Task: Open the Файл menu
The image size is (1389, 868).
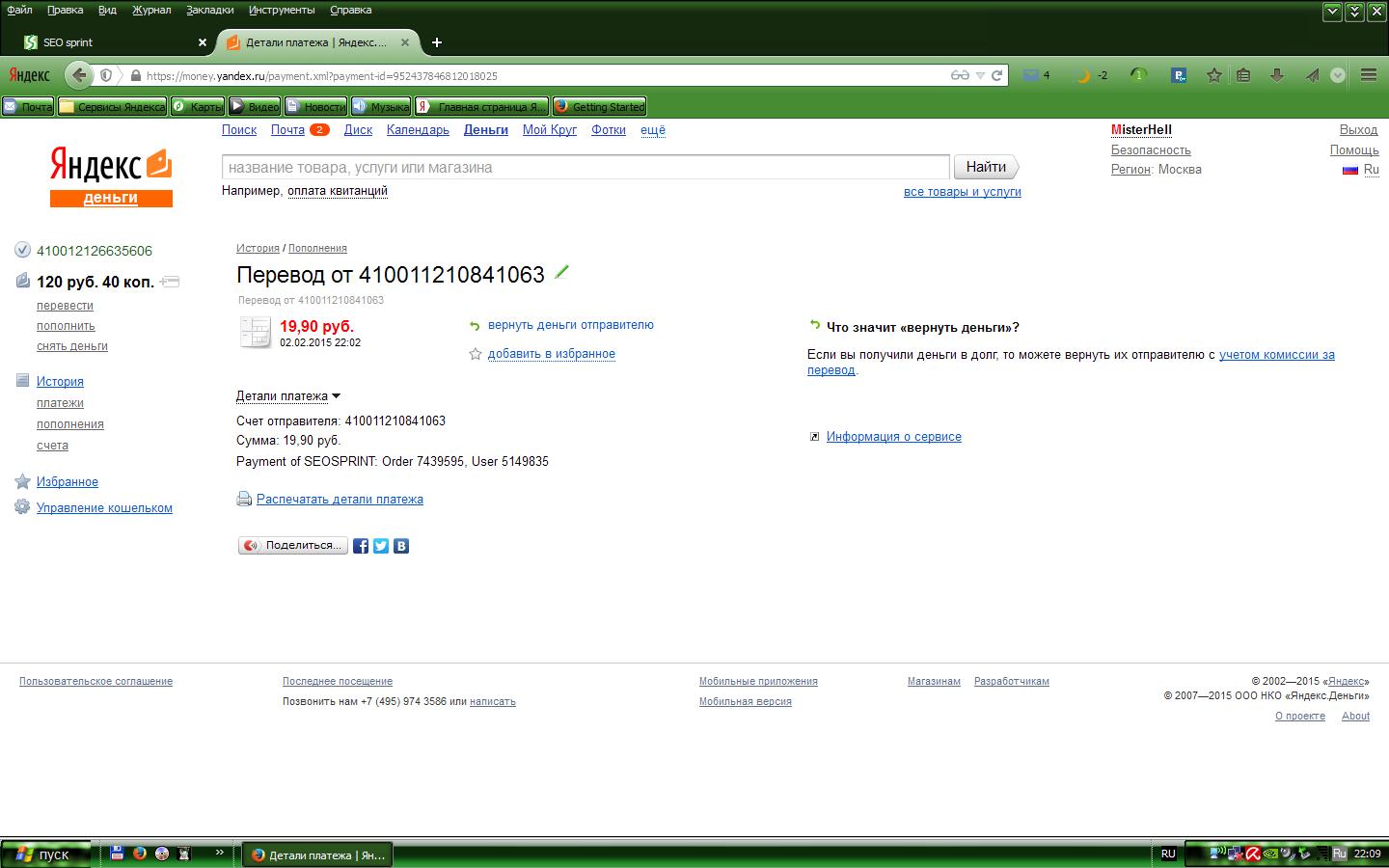Action: click(x=19, y=10)
